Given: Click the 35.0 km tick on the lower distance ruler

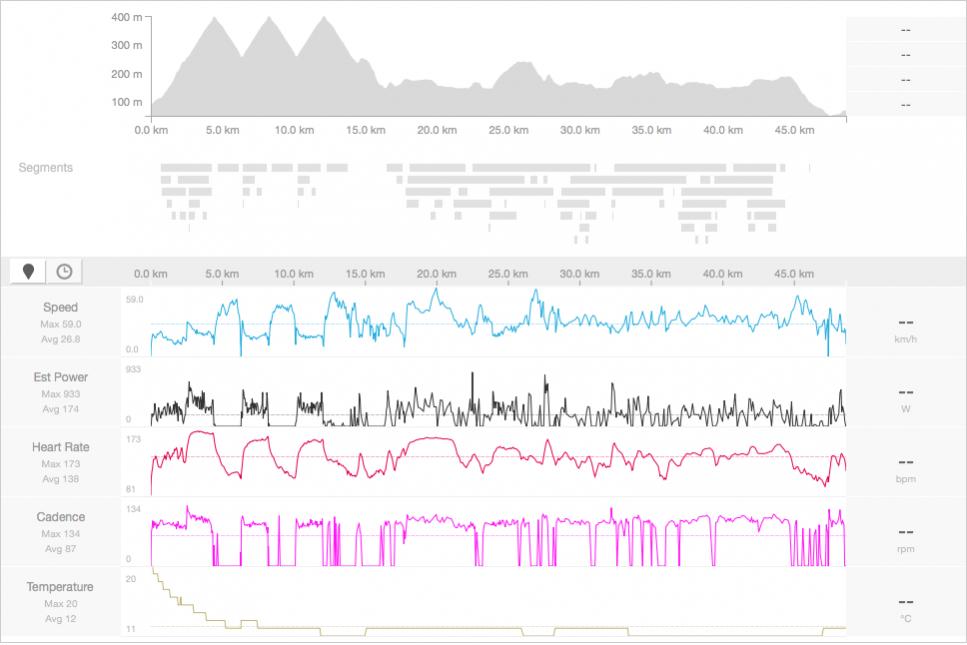Looking at the screenshot, I should (651, 274).
